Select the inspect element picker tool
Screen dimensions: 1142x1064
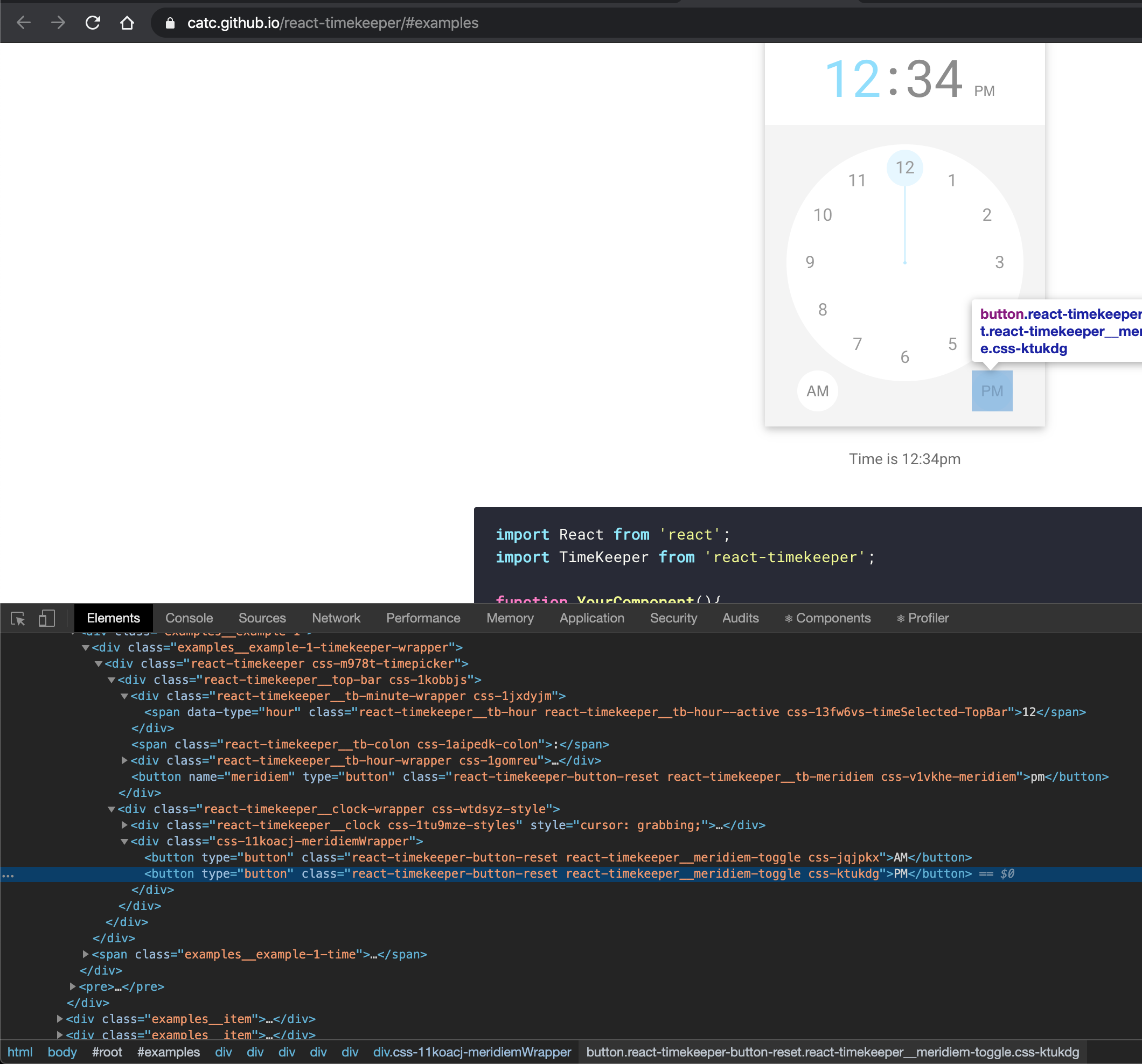point(19,618)
